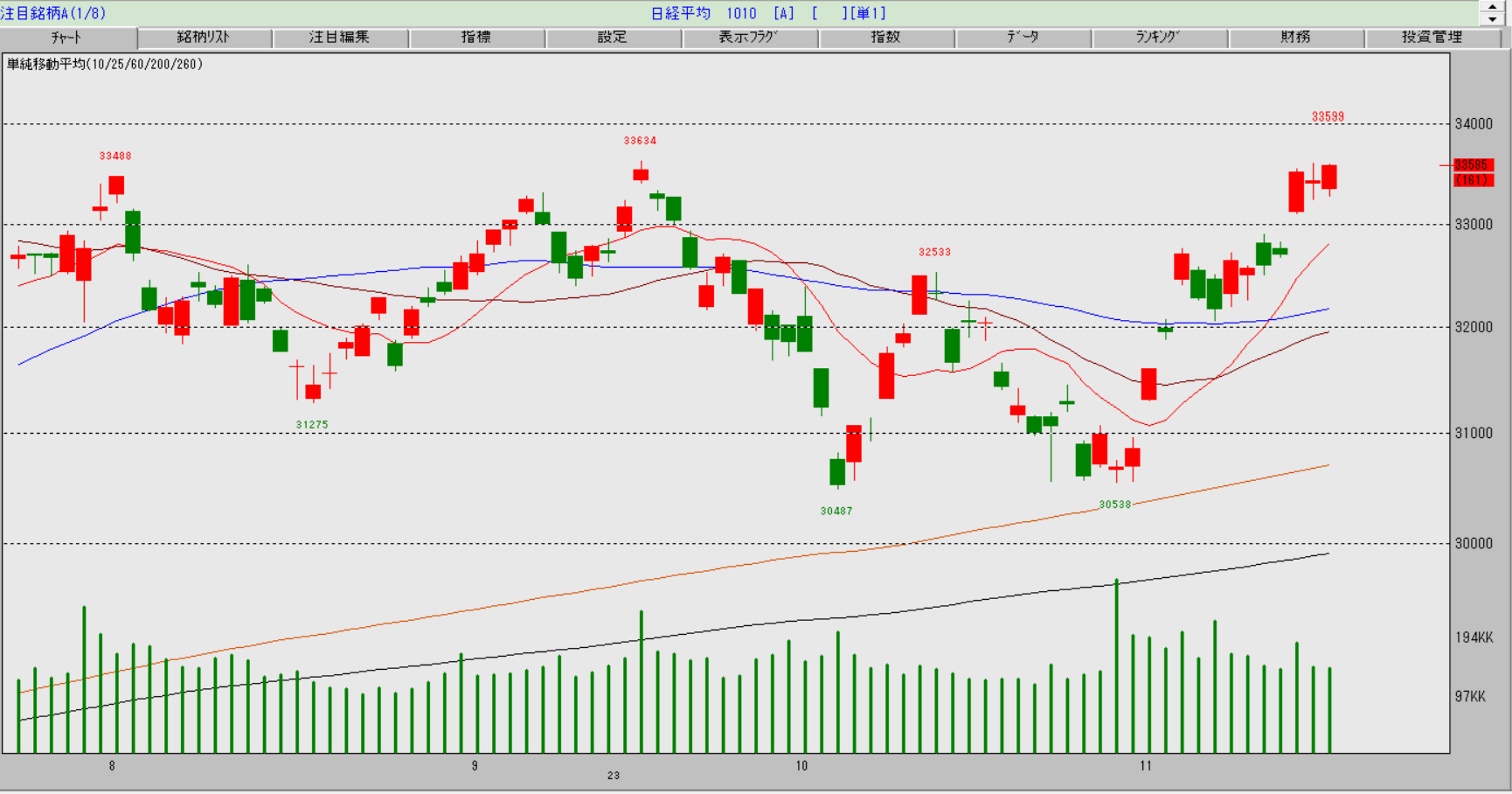Viewport: 1512px width, 794px height.
Task: Click the down arrow stepper at top right
Action: point(1492,19)
